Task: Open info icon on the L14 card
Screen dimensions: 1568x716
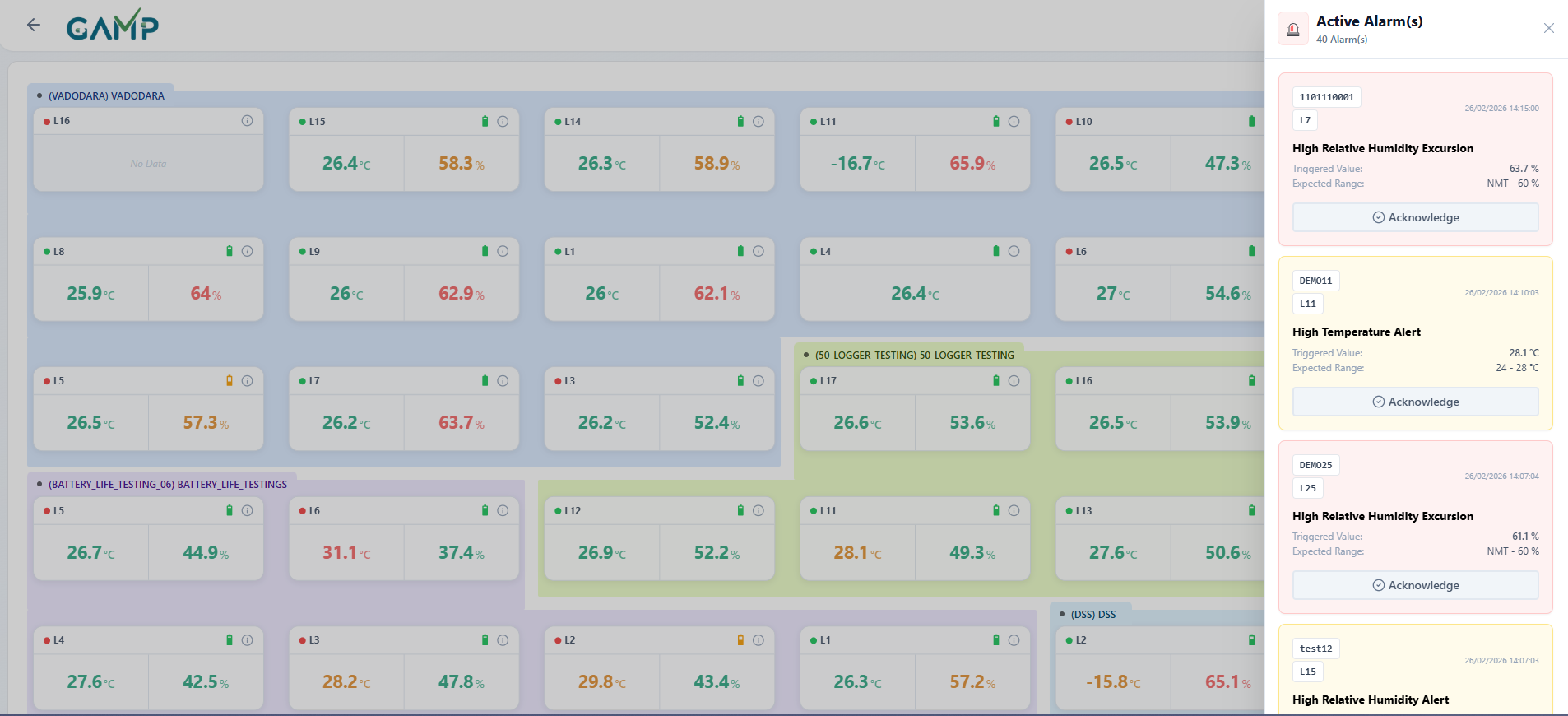Action: (758, 122)
